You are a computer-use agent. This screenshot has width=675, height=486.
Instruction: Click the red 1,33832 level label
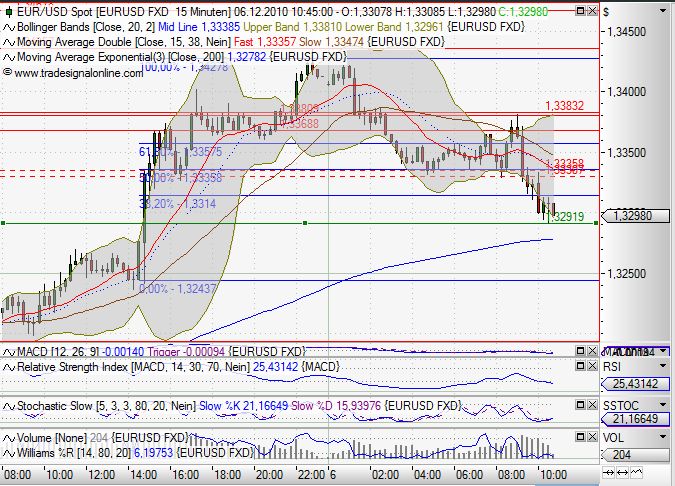tap(564, 106)
